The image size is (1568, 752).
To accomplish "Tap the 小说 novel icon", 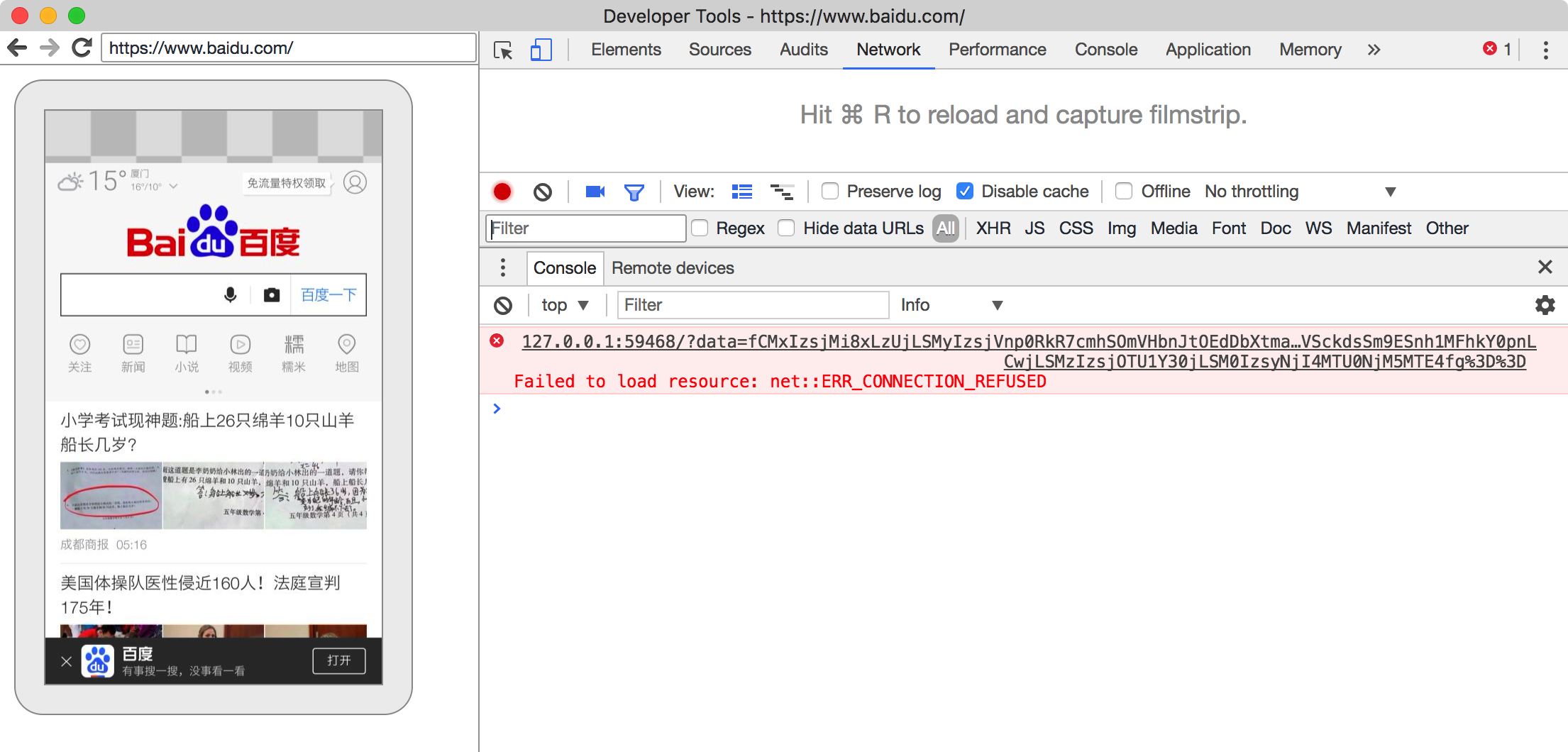I will click(x=187, y=353).
